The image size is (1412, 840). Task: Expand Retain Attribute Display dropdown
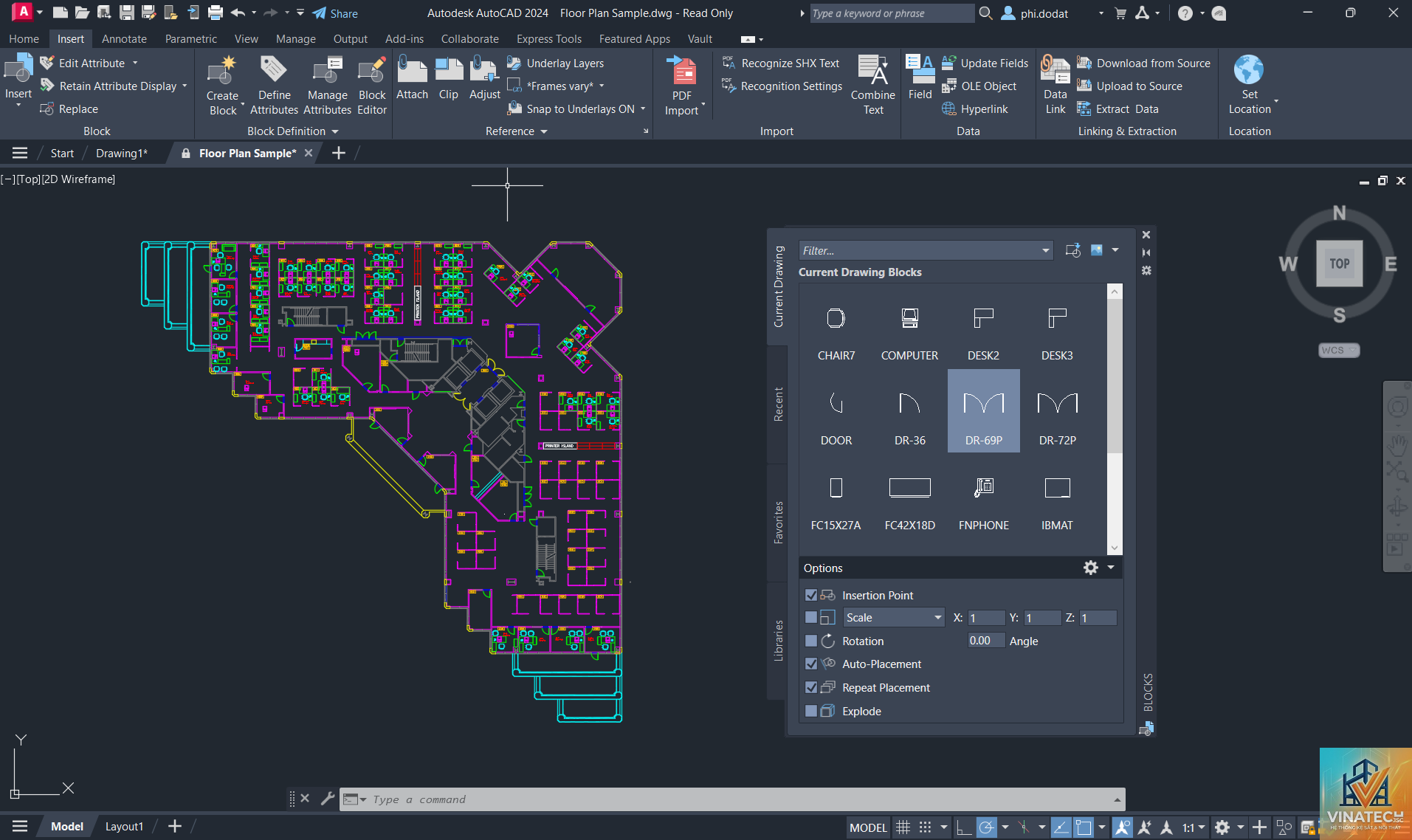click(185, 86)
